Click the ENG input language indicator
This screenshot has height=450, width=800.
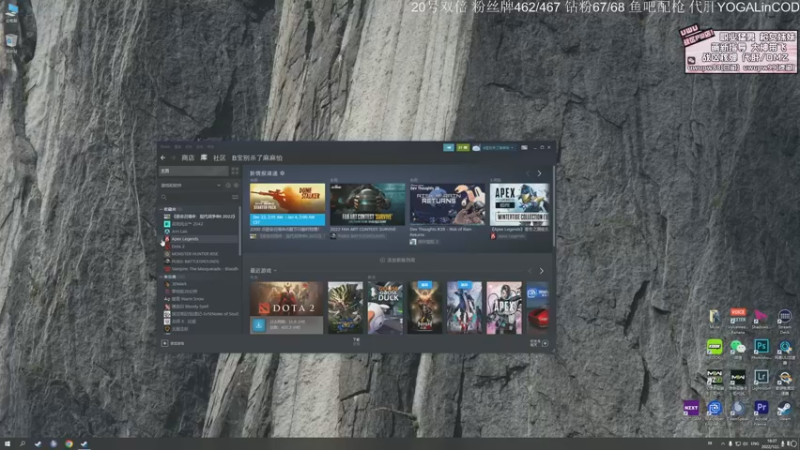point(755,444)
